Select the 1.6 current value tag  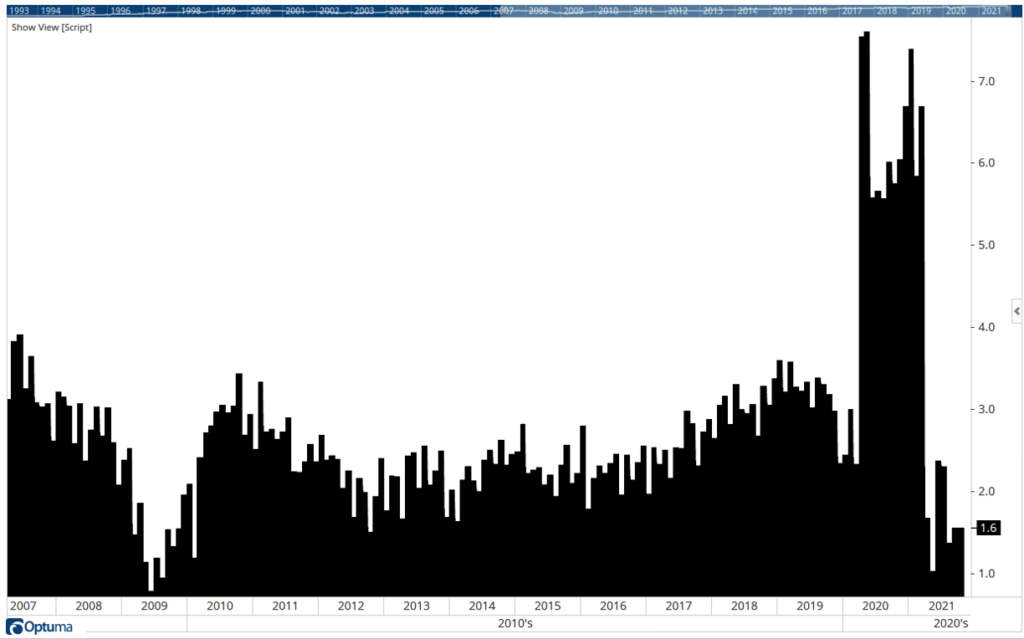tap(988, 528)
